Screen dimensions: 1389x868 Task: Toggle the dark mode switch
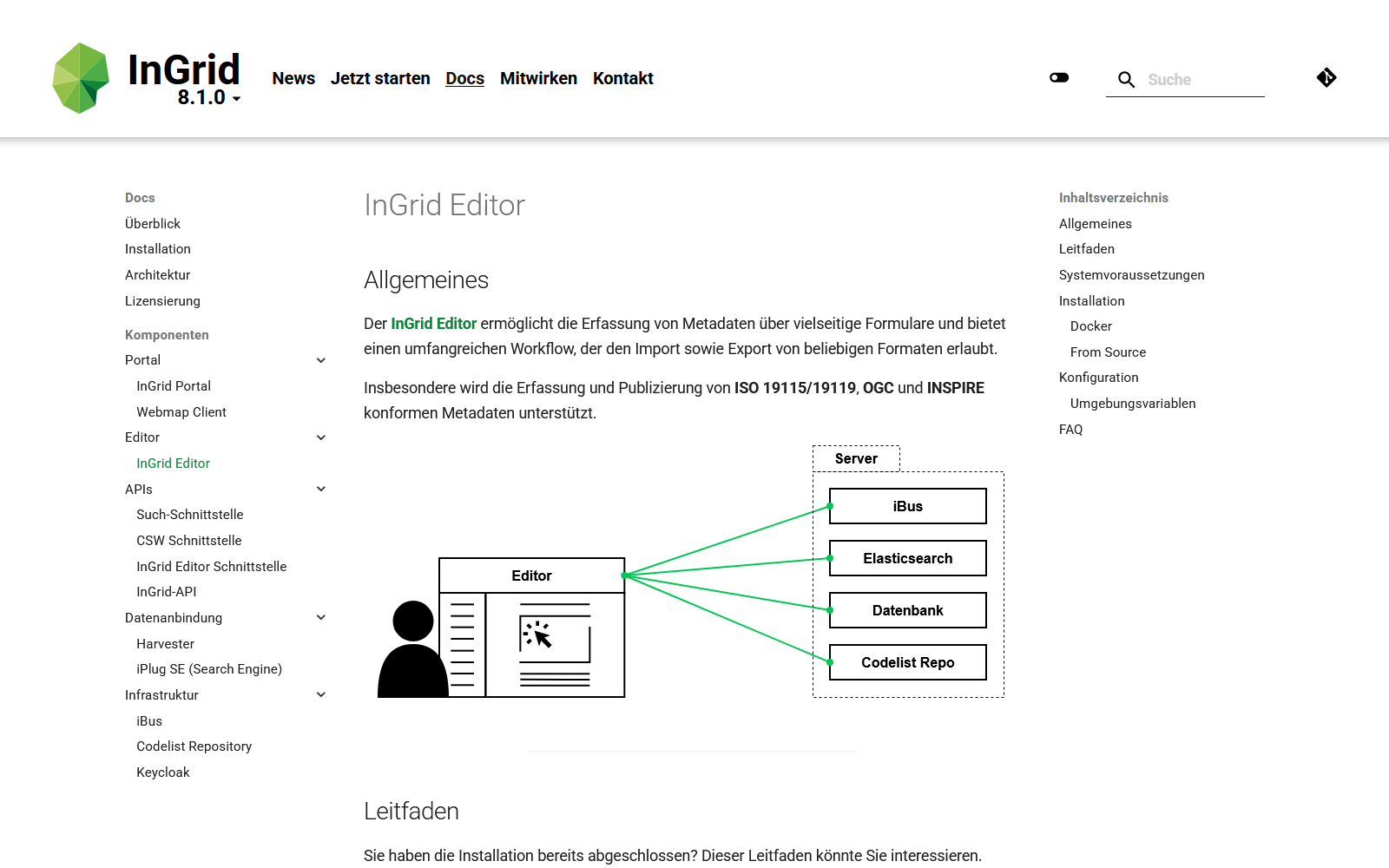pyautogui.click(x=1059, y=78)
